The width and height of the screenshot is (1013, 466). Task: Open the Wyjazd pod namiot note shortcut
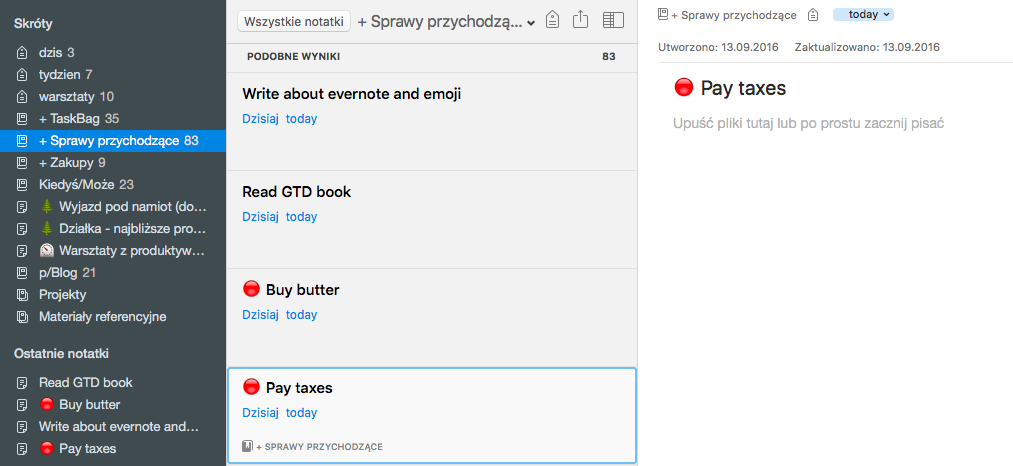[113, 206]
